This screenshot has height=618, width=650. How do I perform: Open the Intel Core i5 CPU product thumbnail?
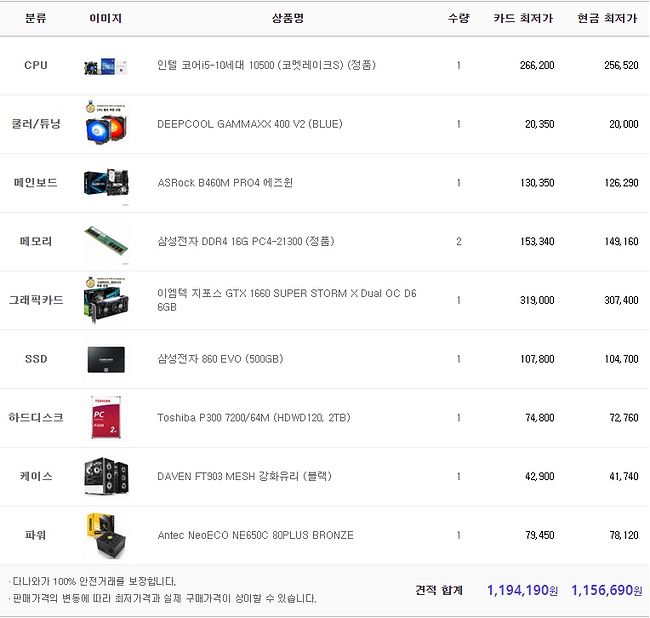[106, 65]
